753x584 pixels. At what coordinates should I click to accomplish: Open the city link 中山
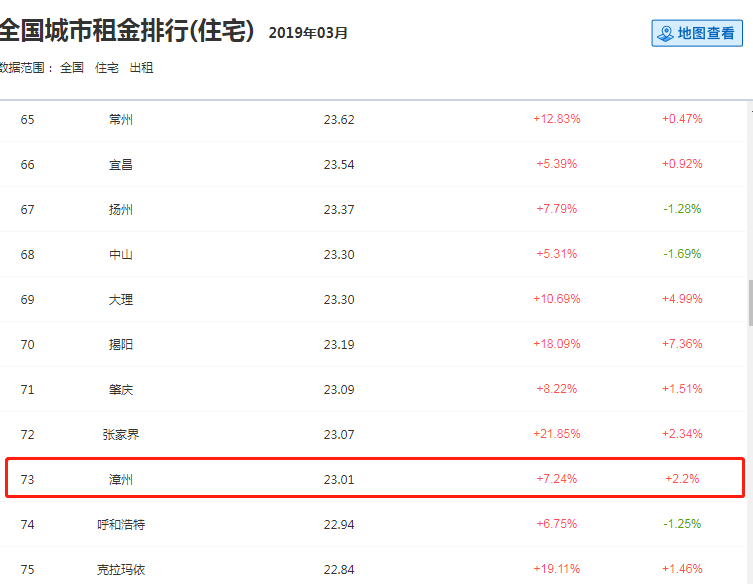[x=121, y=254]
